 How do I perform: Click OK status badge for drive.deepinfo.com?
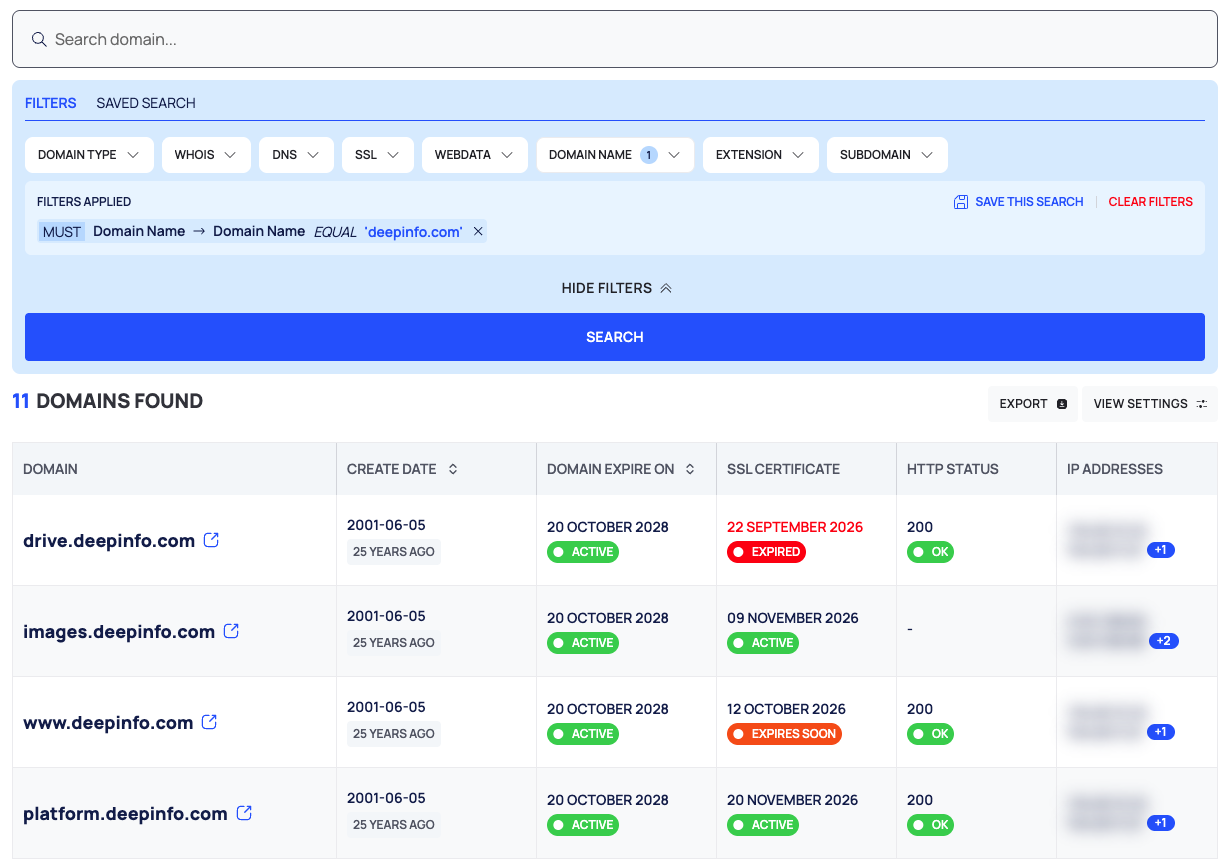(930, 552)
